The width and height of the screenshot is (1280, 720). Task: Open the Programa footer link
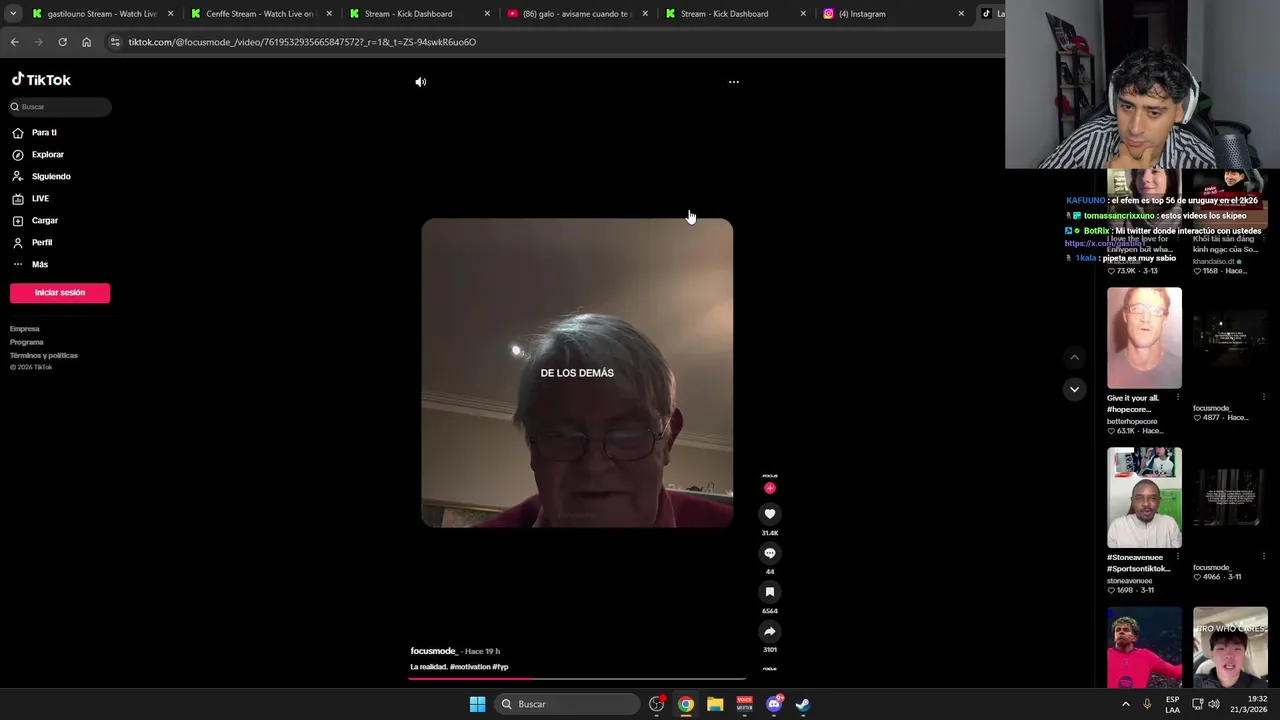pos(27,342)
